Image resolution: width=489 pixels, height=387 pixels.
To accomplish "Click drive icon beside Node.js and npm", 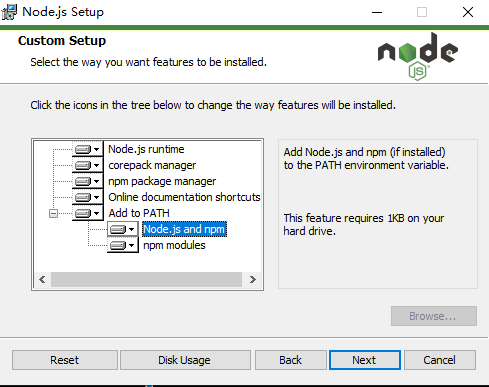I will [123, 229].
